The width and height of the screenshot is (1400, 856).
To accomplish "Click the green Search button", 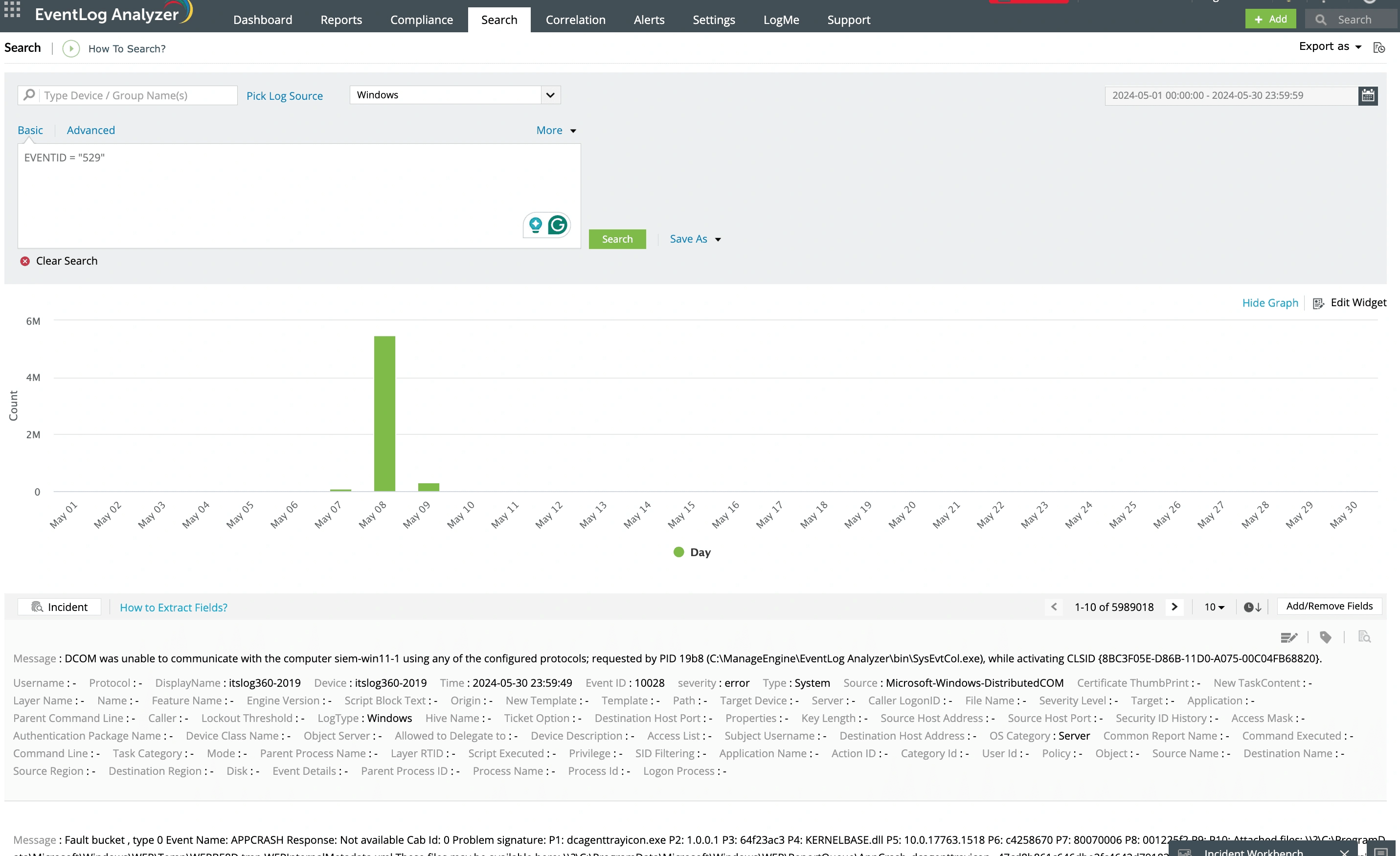I will coord(617,239).
